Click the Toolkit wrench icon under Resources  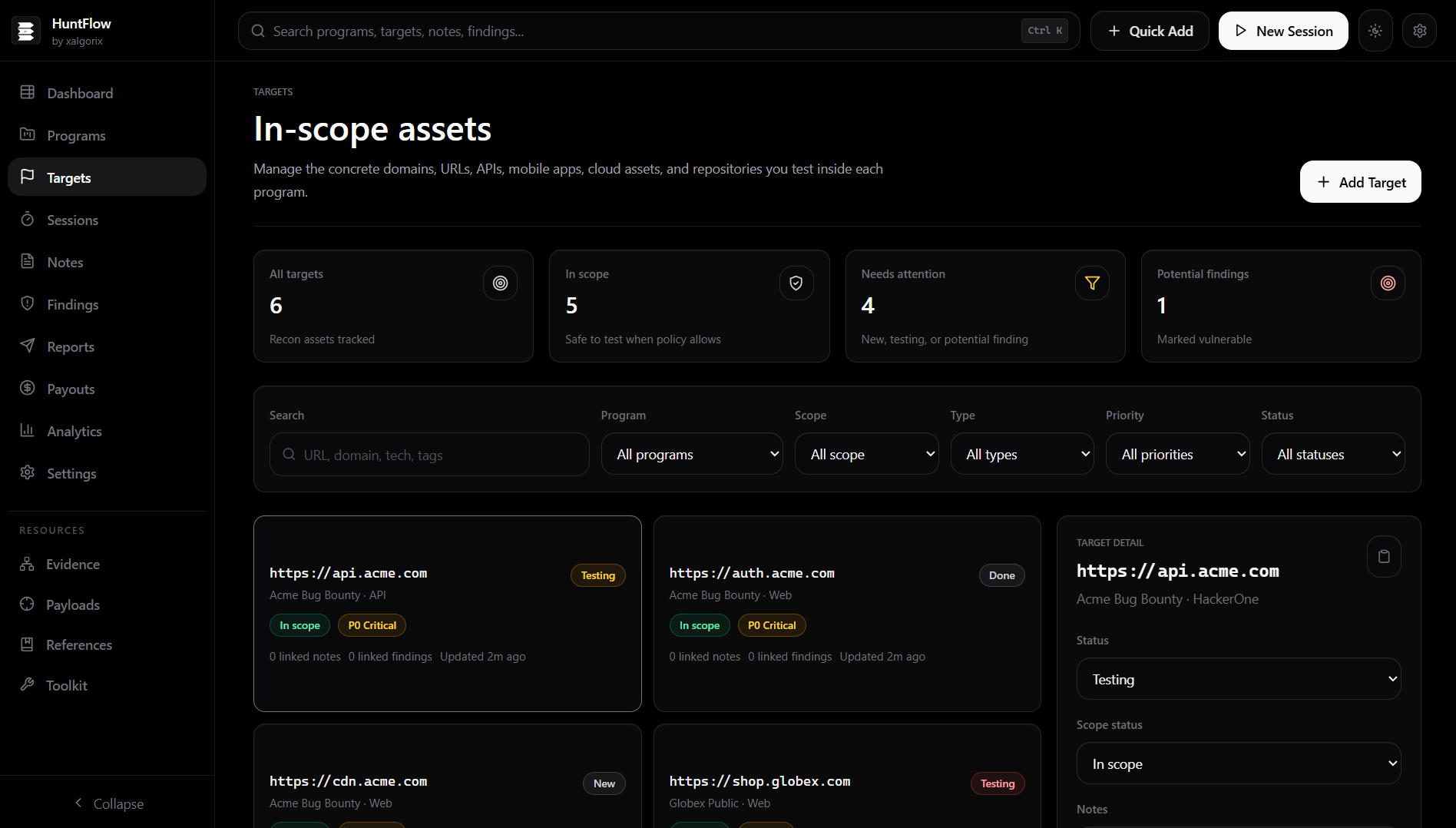point(27,684)
